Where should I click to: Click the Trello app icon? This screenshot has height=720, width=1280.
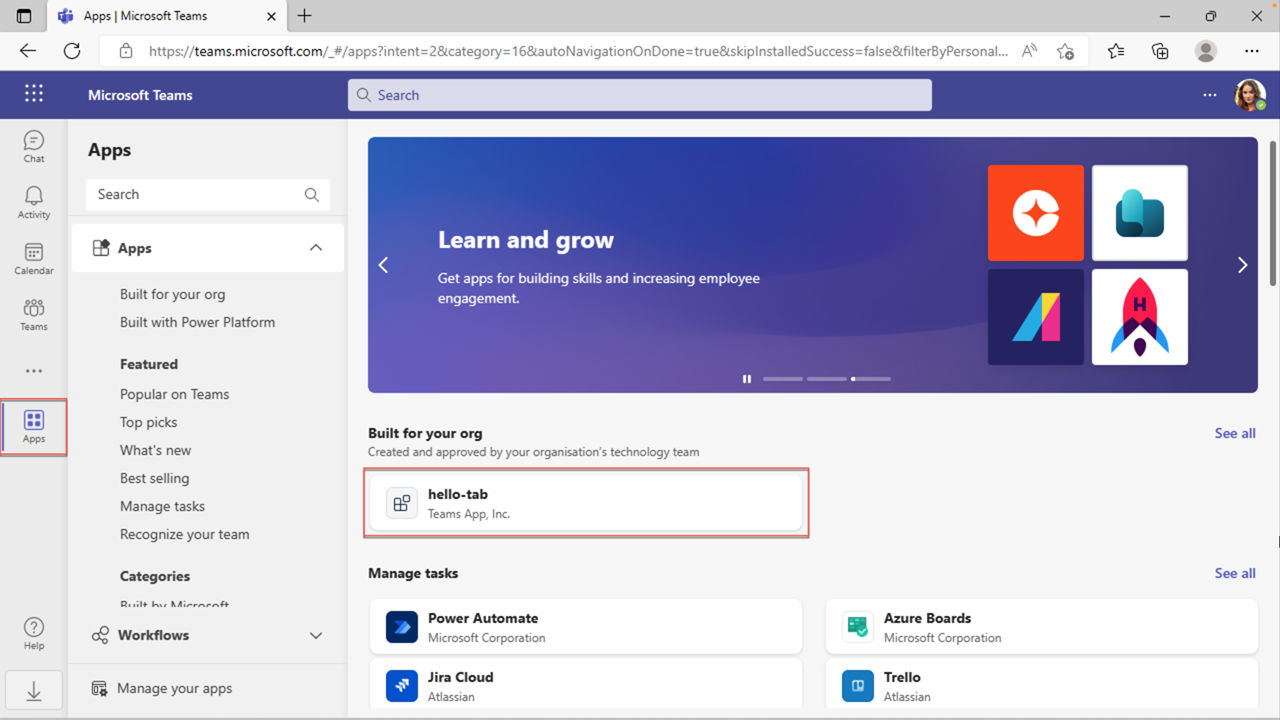click(x=858, y=686)
